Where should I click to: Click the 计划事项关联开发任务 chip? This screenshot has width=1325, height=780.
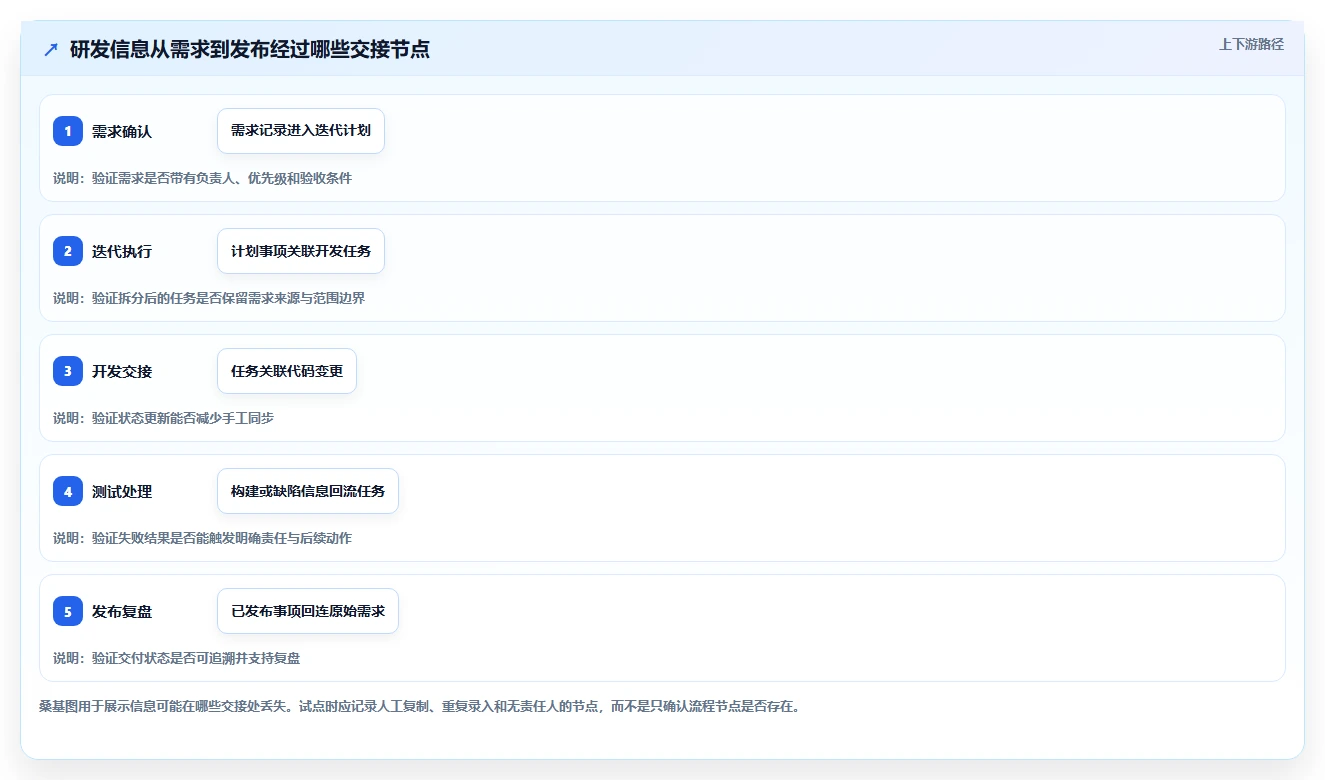coord(301,251)
